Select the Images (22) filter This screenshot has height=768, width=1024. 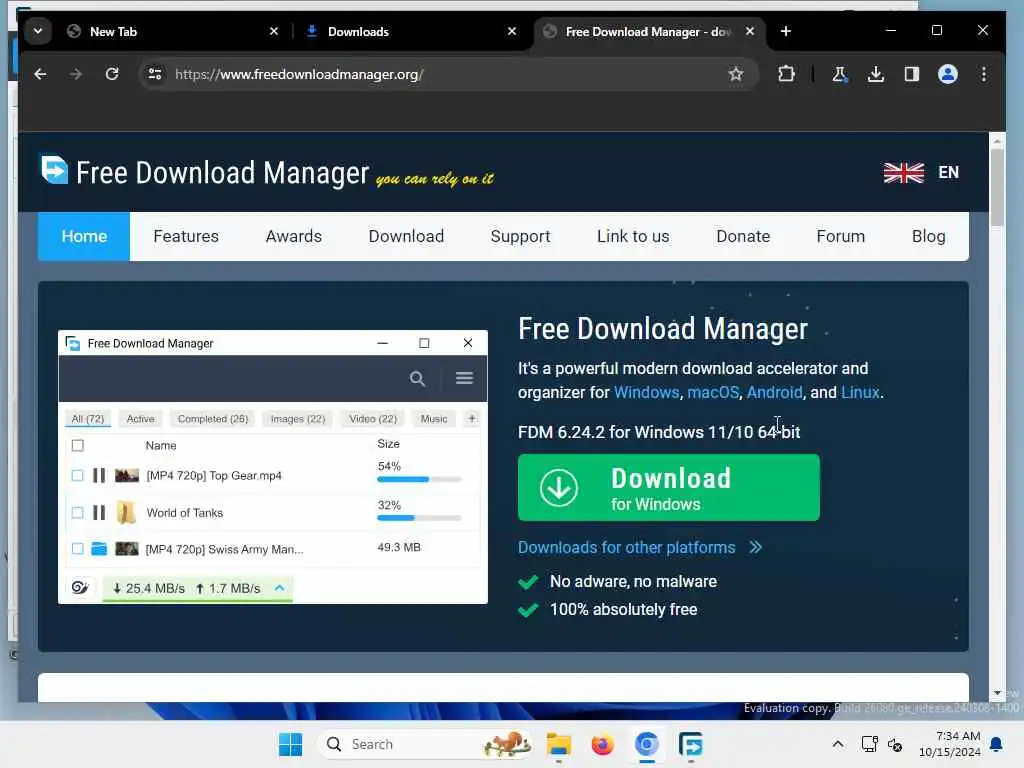(x=298, y=419)
